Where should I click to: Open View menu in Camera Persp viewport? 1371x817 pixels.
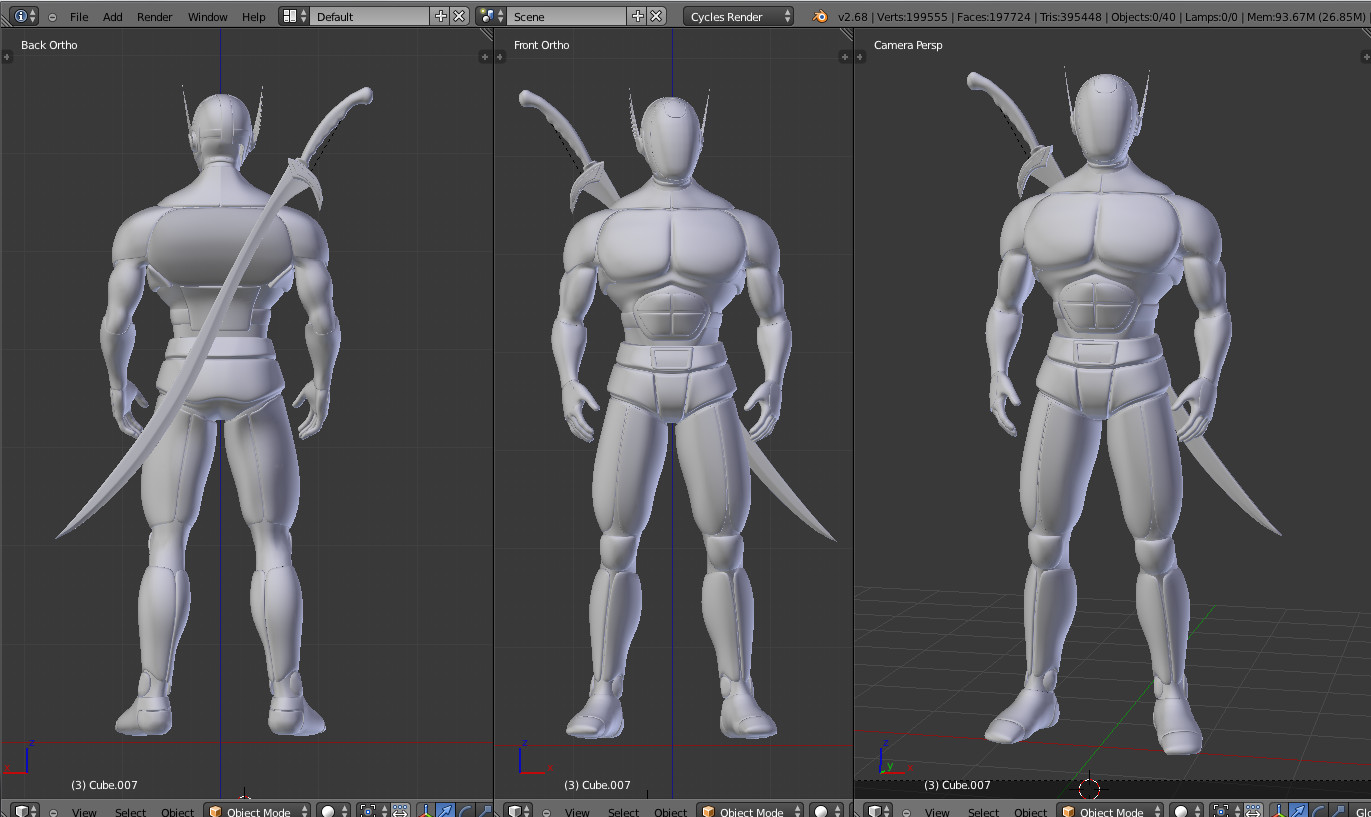tap(937, 812)
